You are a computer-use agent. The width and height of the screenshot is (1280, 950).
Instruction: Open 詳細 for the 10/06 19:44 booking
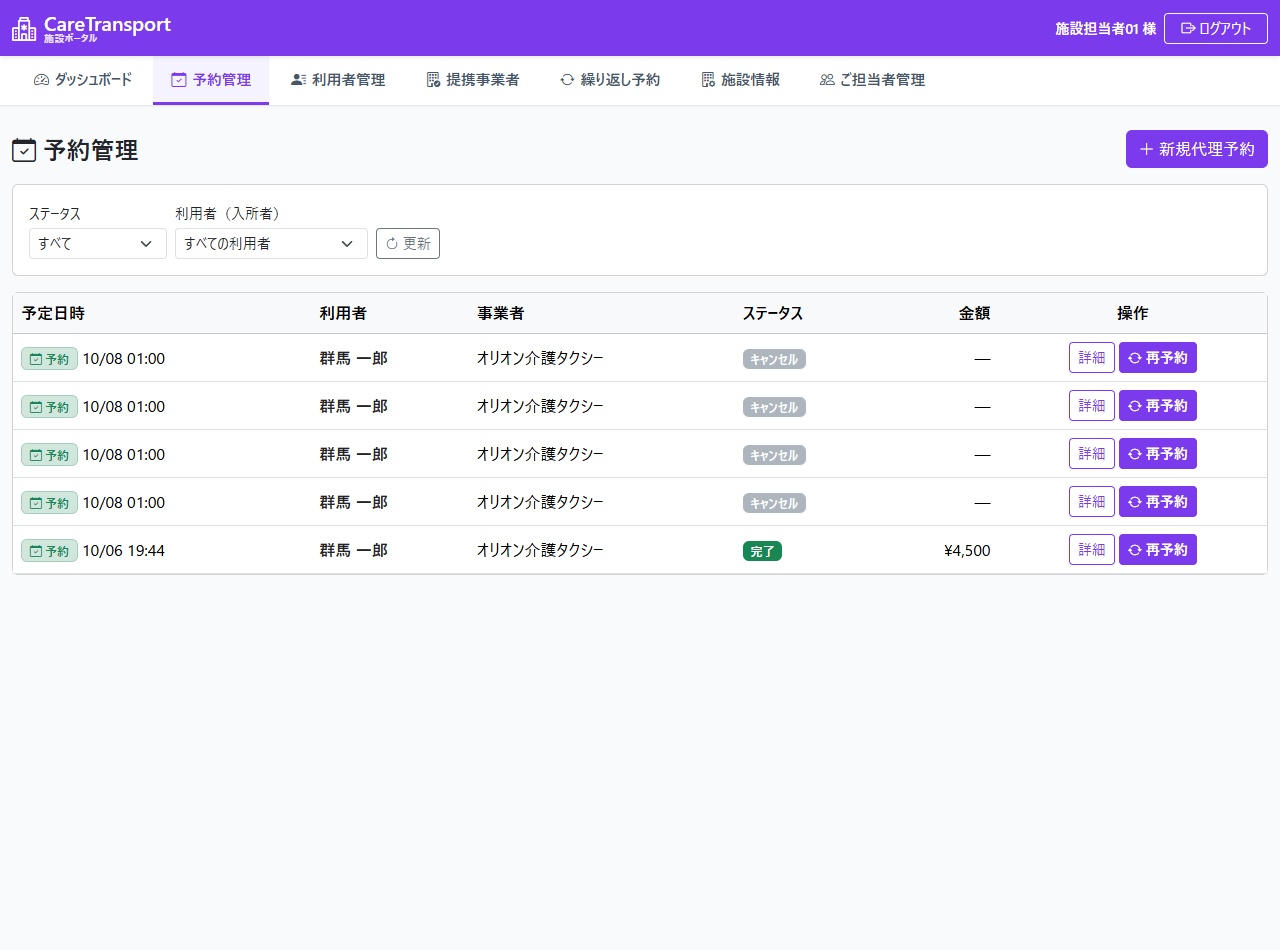[1092, 549]
